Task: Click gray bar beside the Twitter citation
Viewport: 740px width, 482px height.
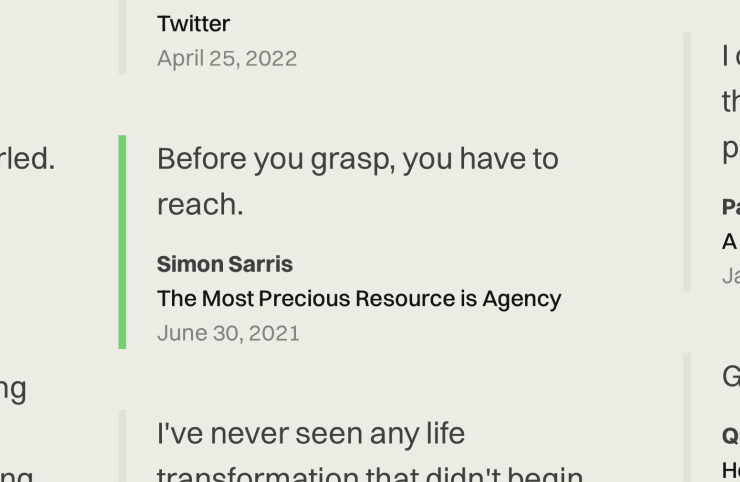Action: click(x=122, y=37)
